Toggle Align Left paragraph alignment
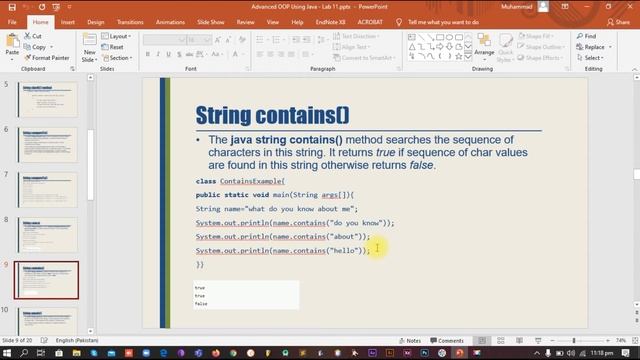This screenshot has height=360, width=640. 260,54
